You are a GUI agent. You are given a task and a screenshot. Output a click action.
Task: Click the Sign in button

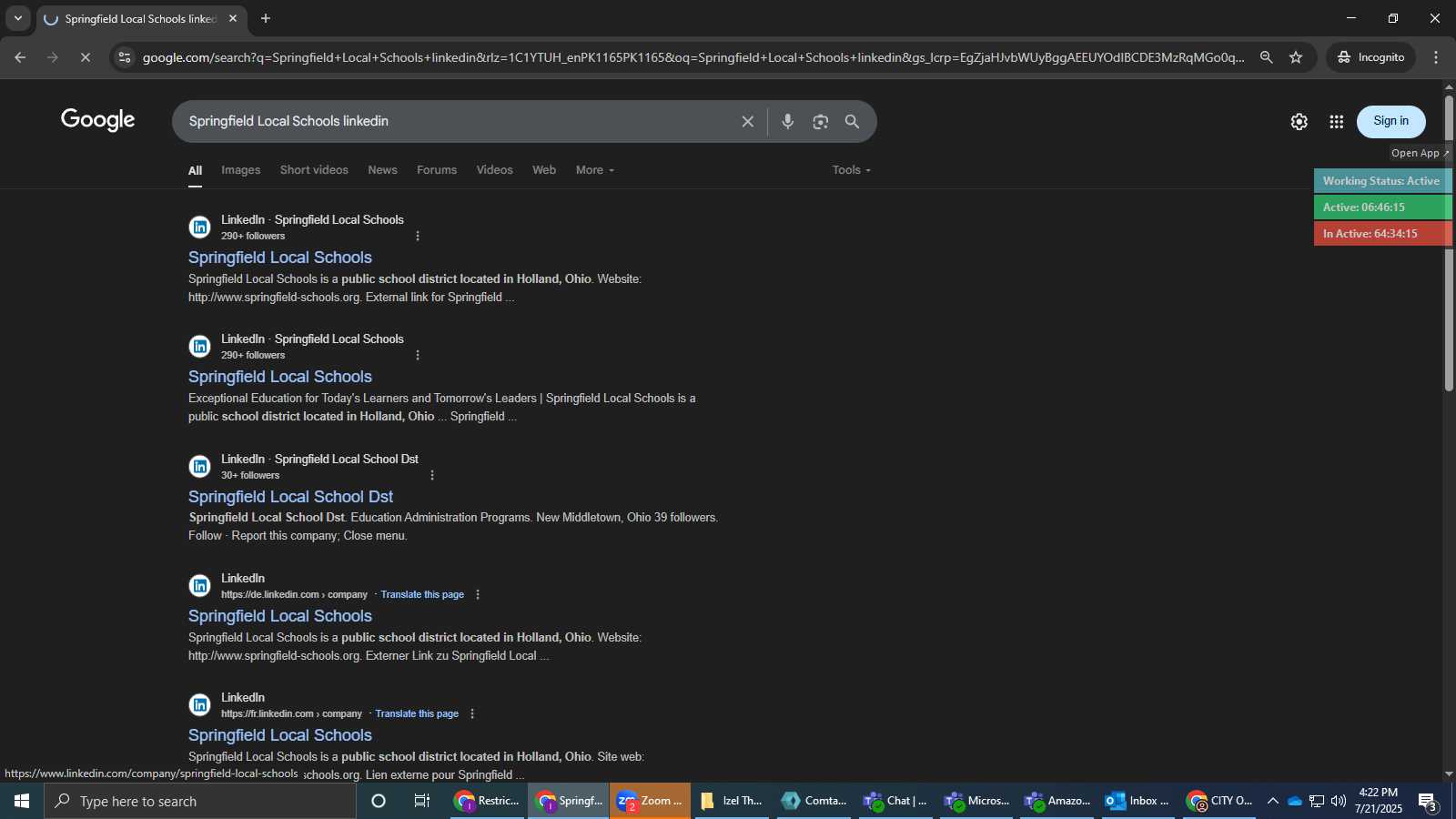[1390, 121]
